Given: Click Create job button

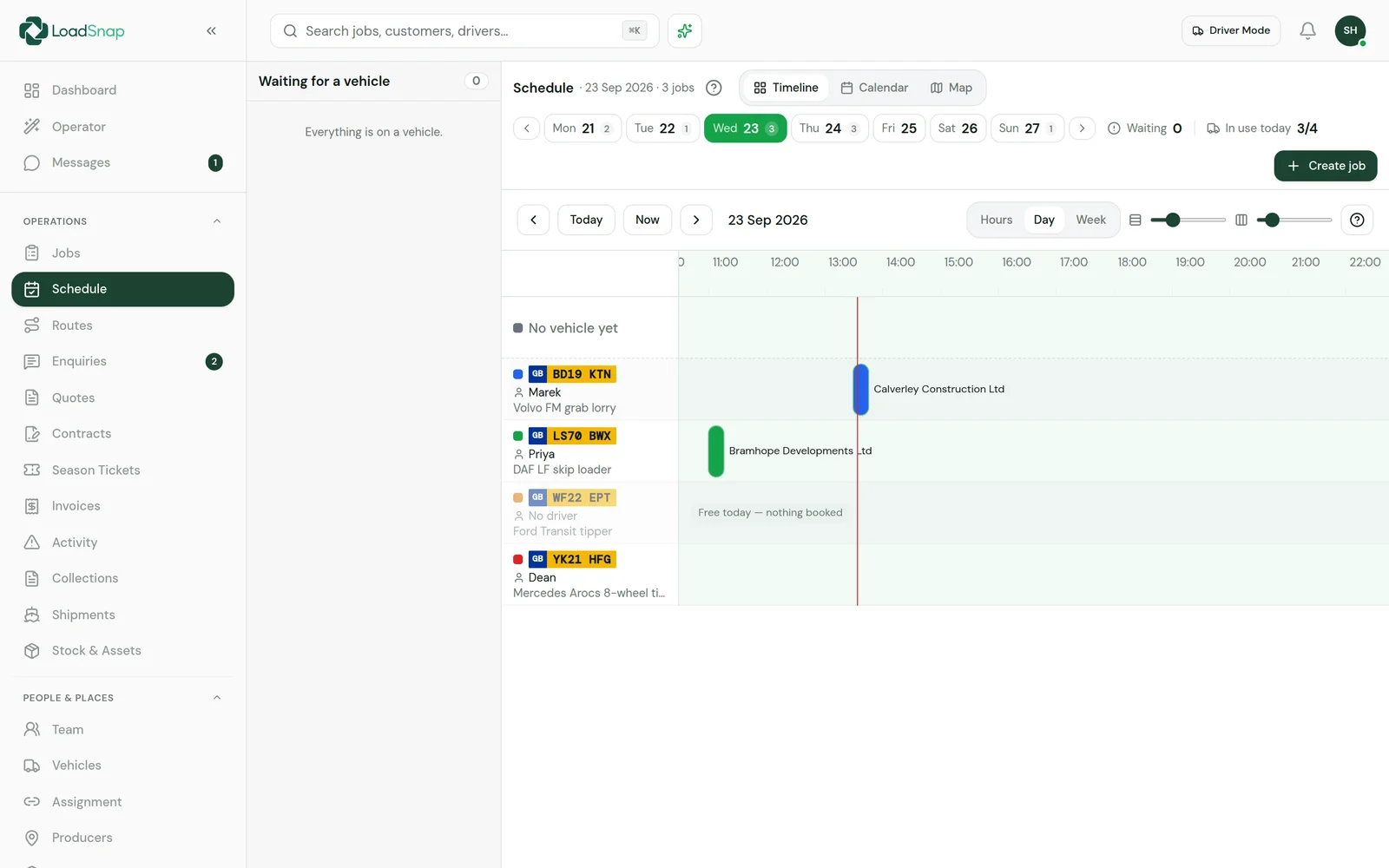Looking at the screenshot, I should pyautogui.click(x=1326, y=166).
